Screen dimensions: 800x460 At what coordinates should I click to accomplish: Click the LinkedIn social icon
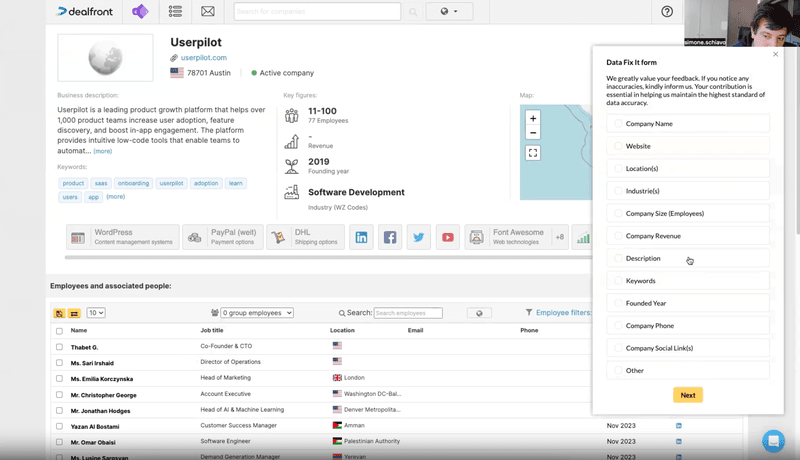(x=361, y=237)
